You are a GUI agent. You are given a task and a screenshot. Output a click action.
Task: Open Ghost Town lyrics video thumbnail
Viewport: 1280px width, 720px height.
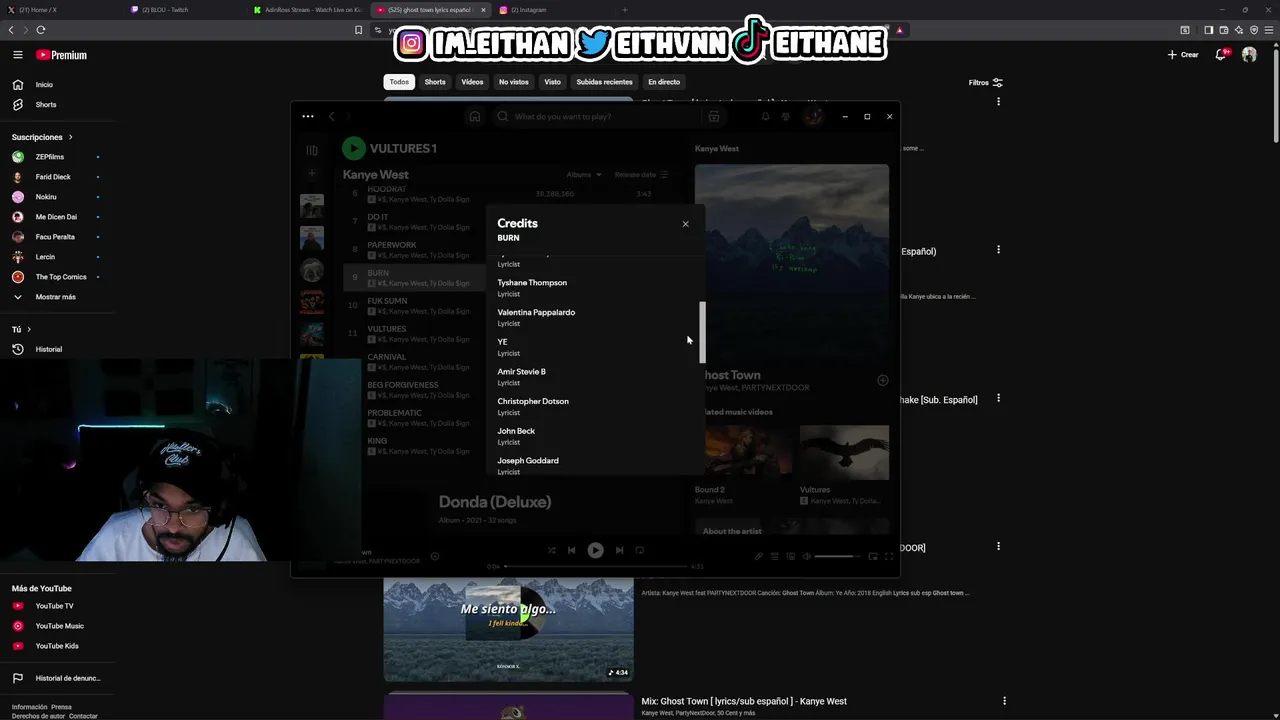[508, 630]
